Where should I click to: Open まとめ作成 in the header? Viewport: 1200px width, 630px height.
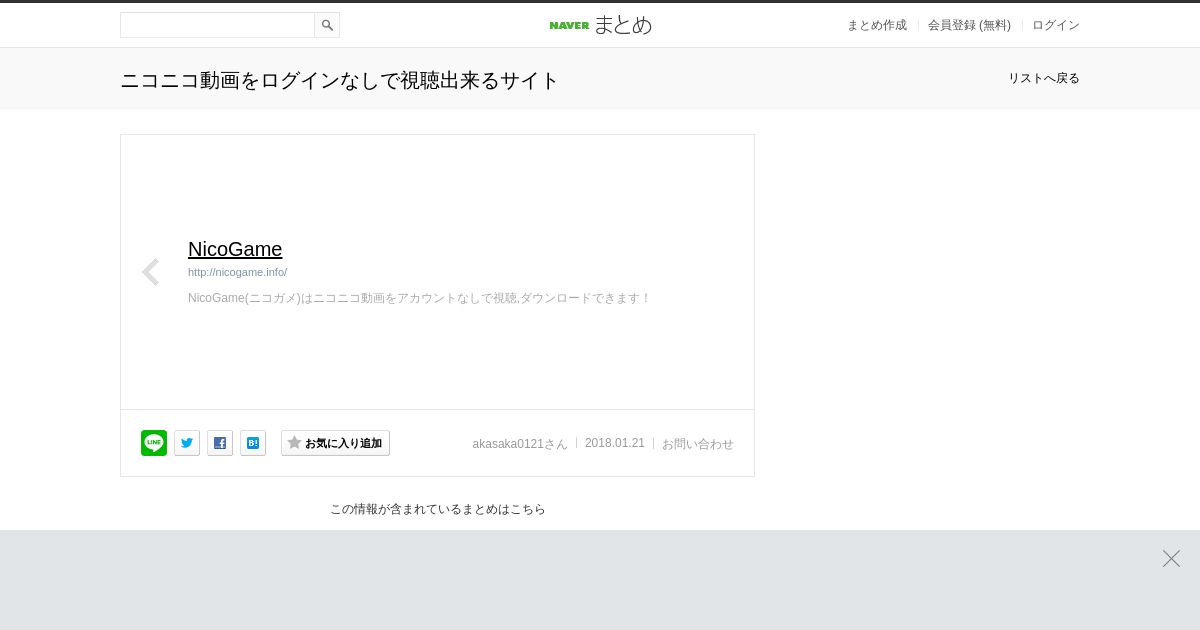[x=877, y=25]
